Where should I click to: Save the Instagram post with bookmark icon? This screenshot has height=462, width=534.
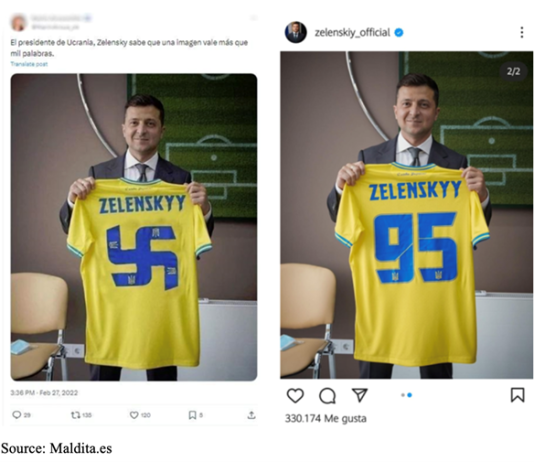[x=517, y=395]
